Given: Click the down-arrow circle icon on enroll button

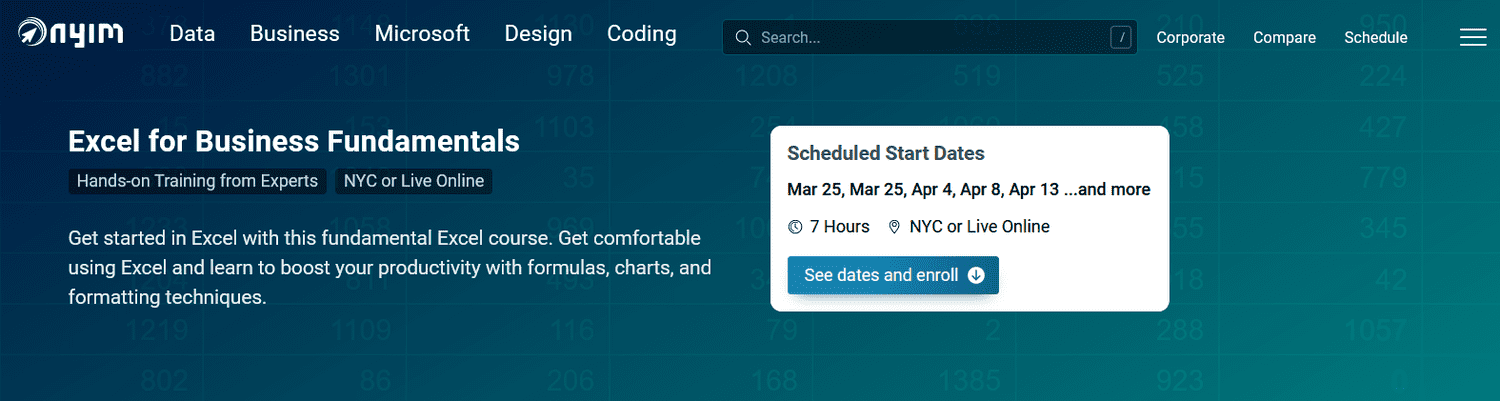Looking at the screenshot, I should point(977,275).
